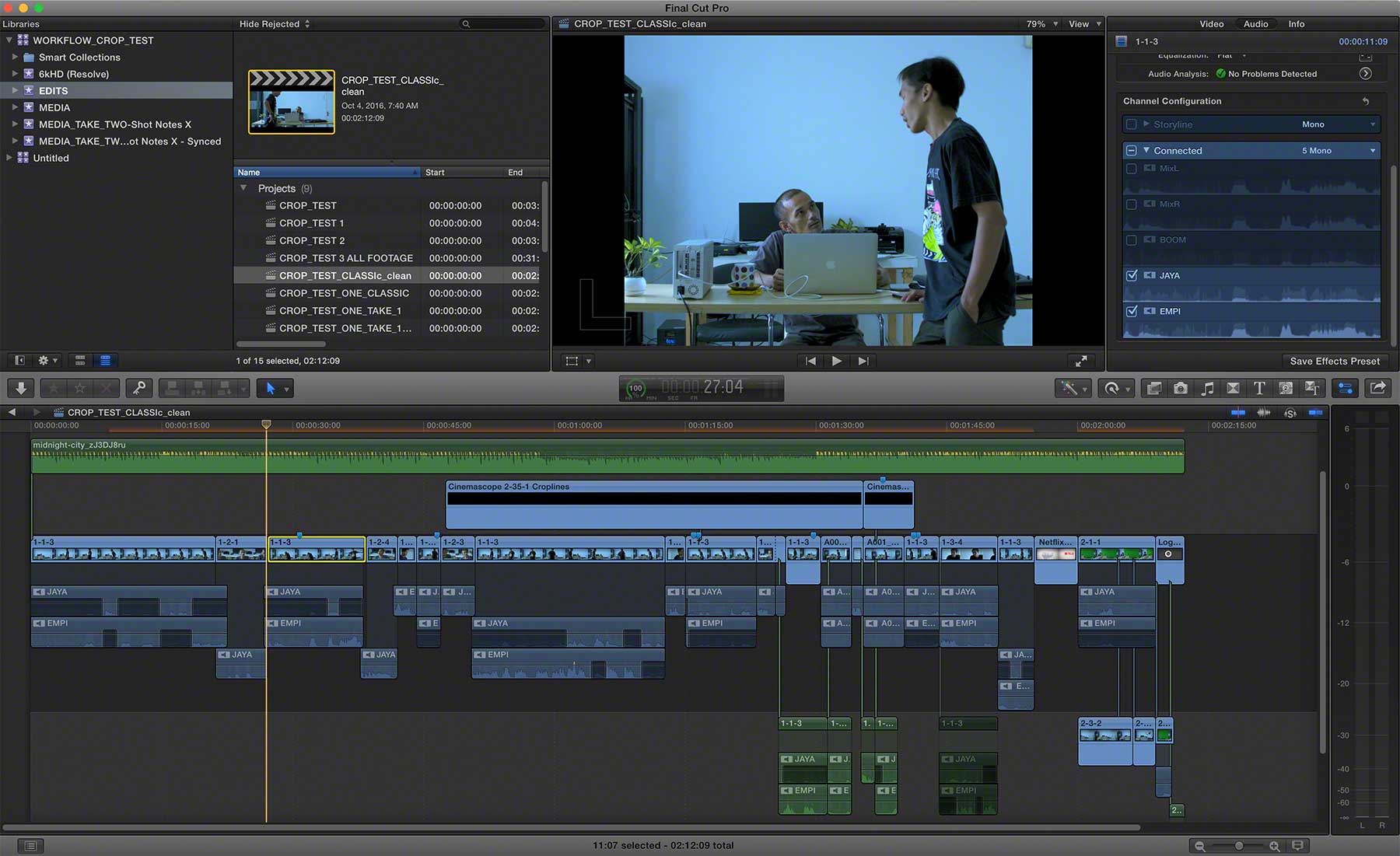Screen dimensions: 1400x856
Task: Click the Share export icon
Action: [x=1377, y=388]
